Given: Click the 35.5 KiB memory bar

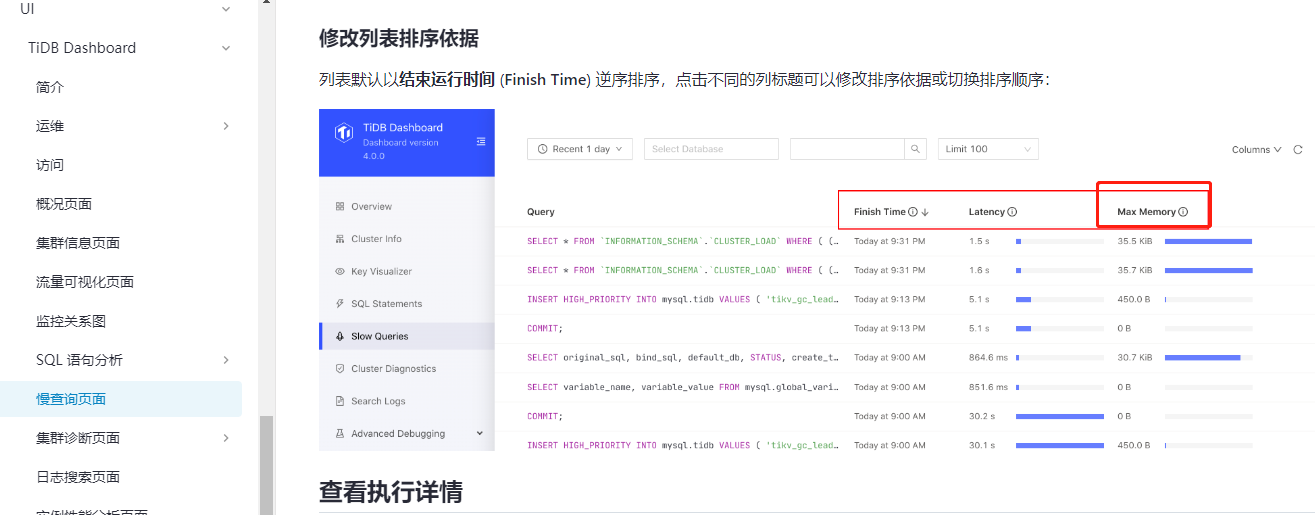Looking at the screenshot, I should pos(1208,241).
